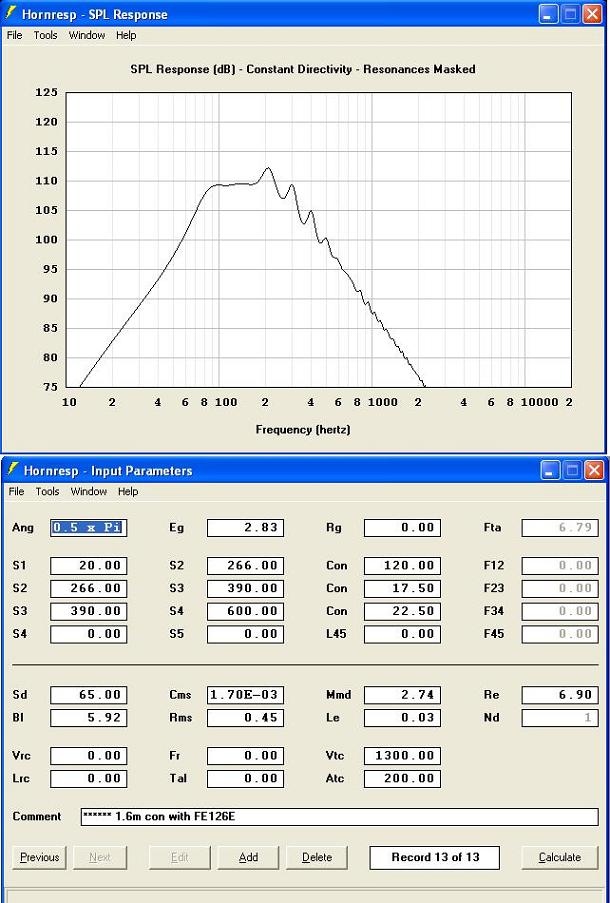Click the Hornresp lightning icon in SPL Response title bar

(10, 14)
